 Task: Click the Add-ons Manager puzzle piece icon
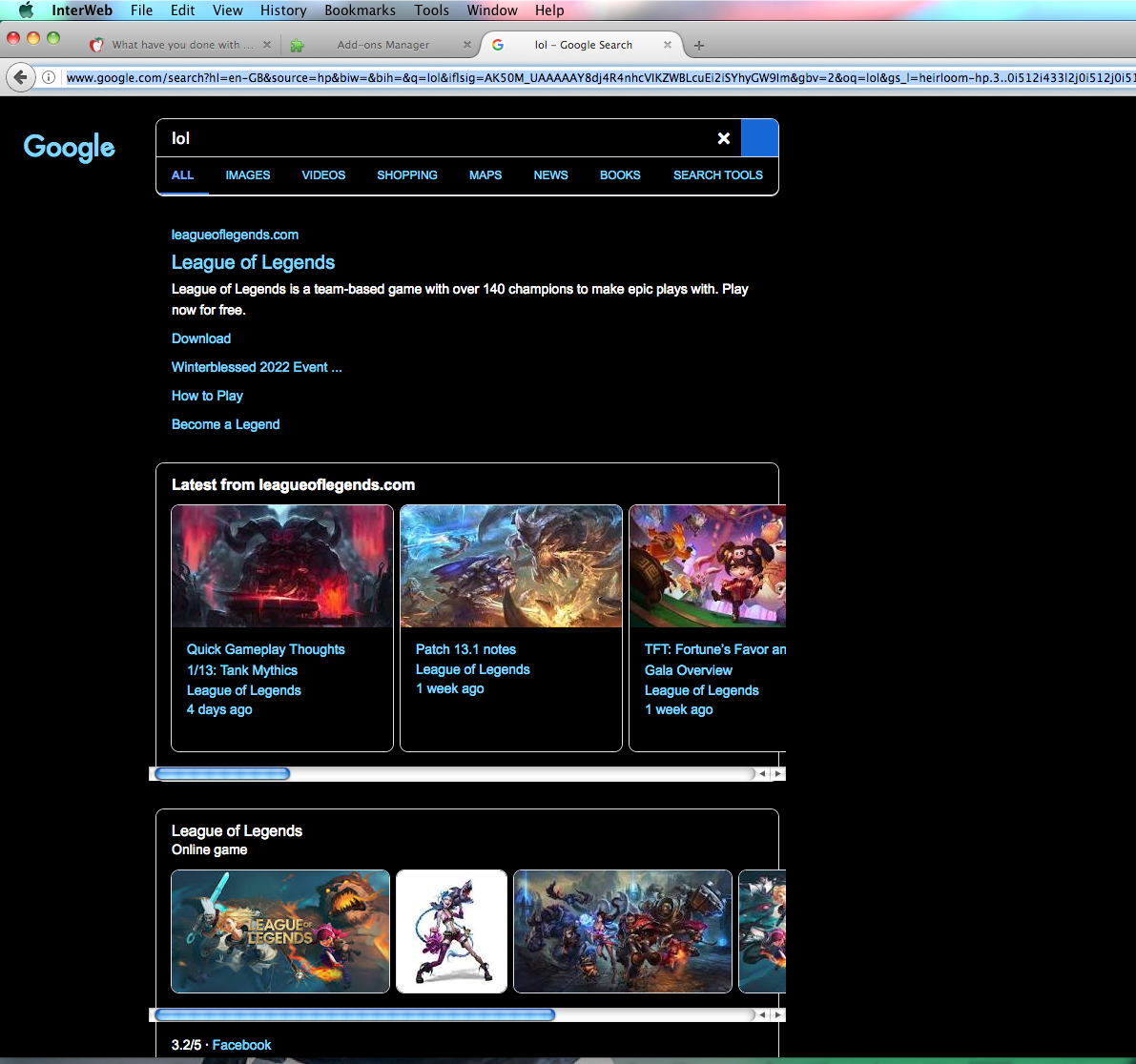point(297,45)
